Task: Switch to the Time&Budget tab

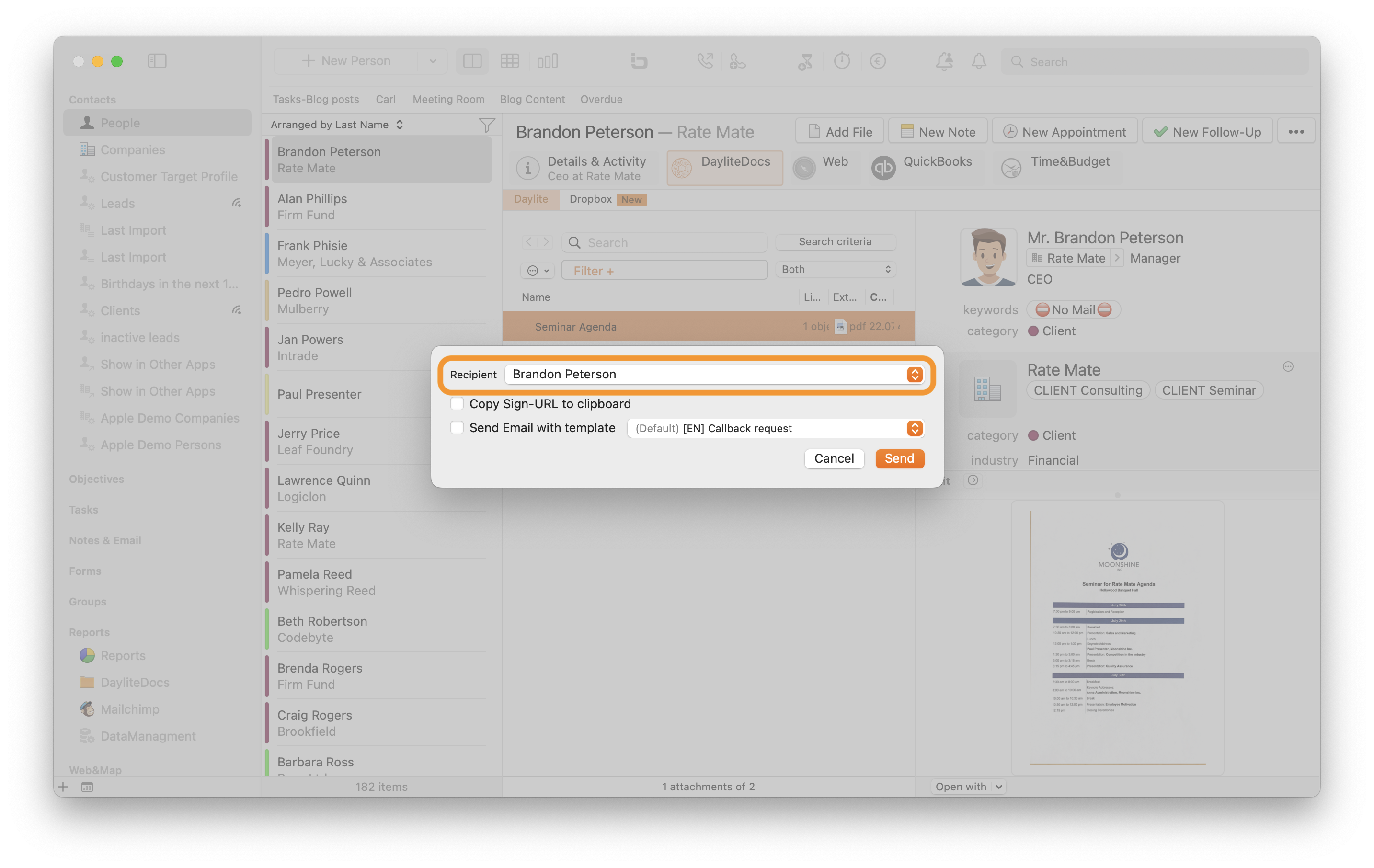Action: click(1057, 168)
